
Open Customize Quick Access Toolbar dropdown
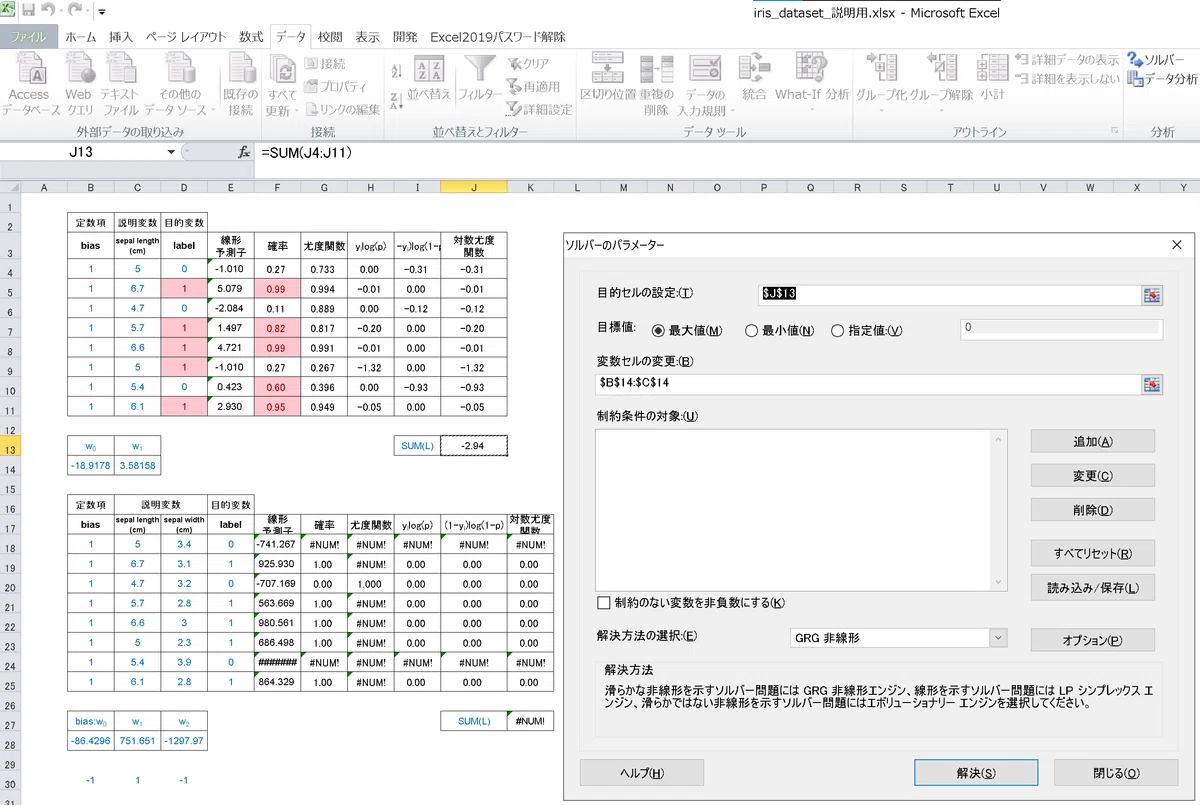[103, 12]
